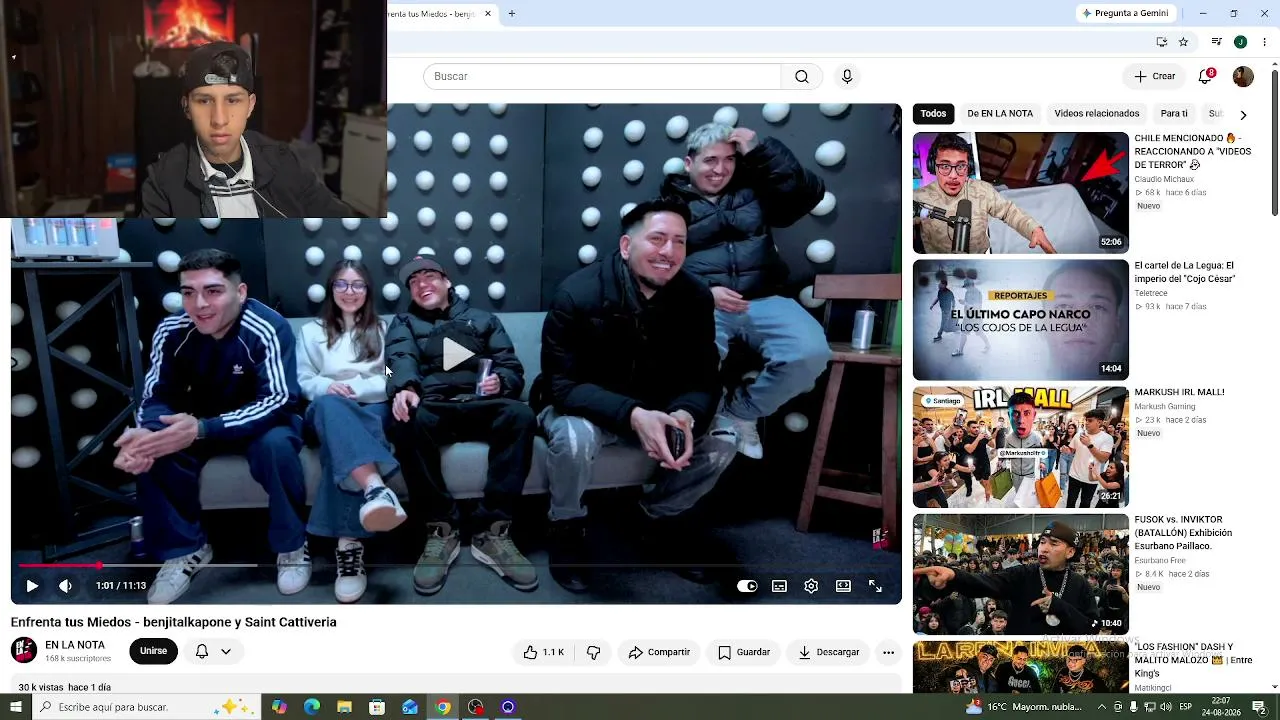Click the magnifying glass search button
This screenshot has height=720, width=1280.
802,76
